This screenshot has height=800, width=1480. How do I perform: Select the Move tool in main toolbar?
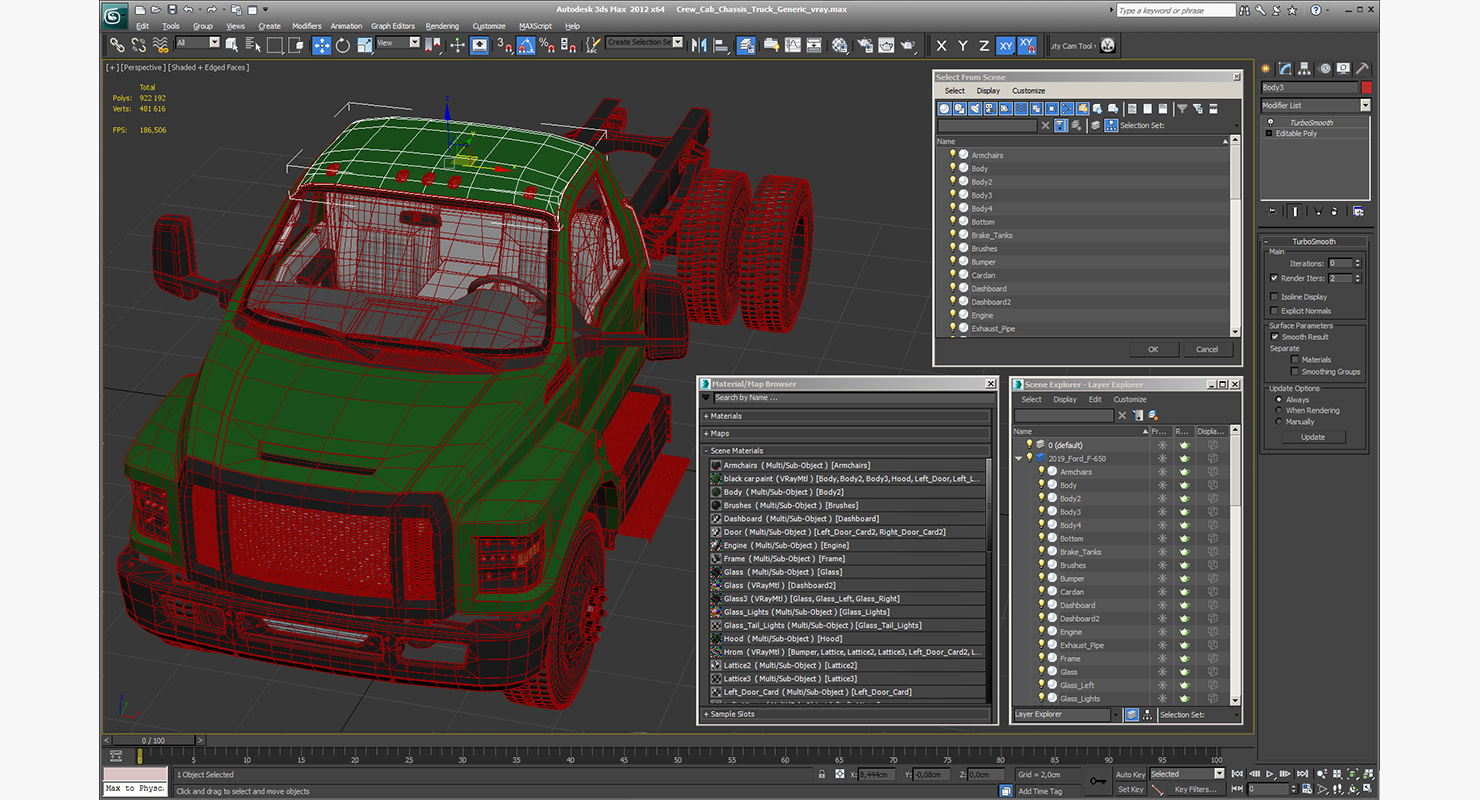[x=322, y=45]
